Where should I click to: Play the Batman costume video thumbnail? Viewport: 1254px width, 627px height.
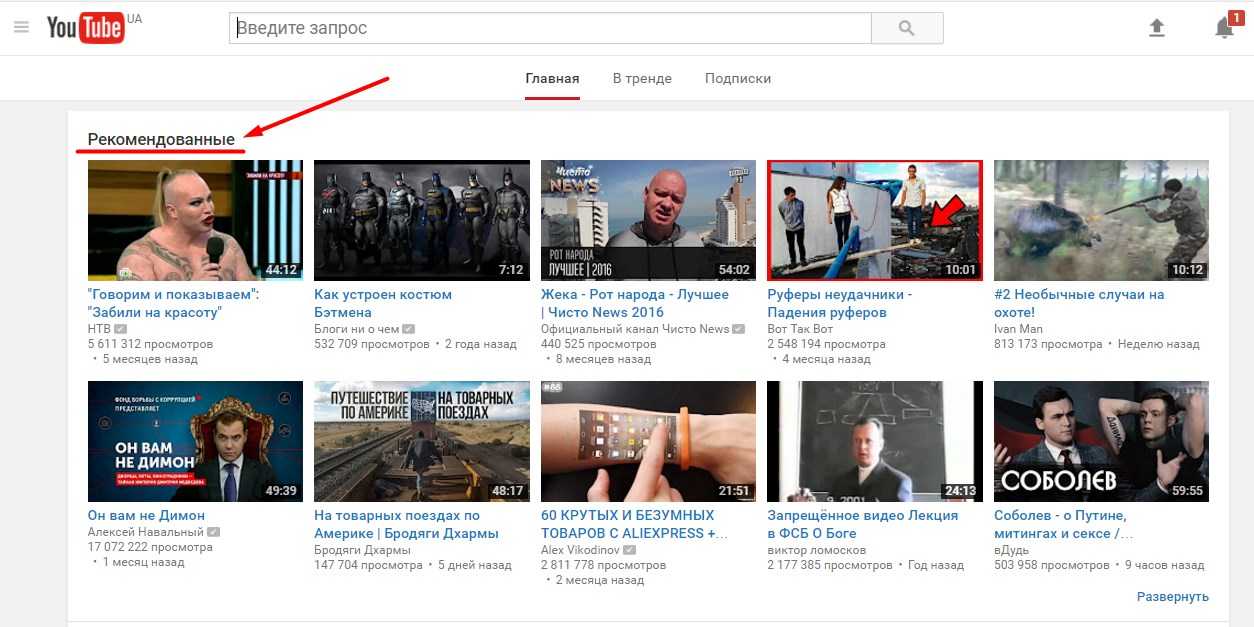421,220
